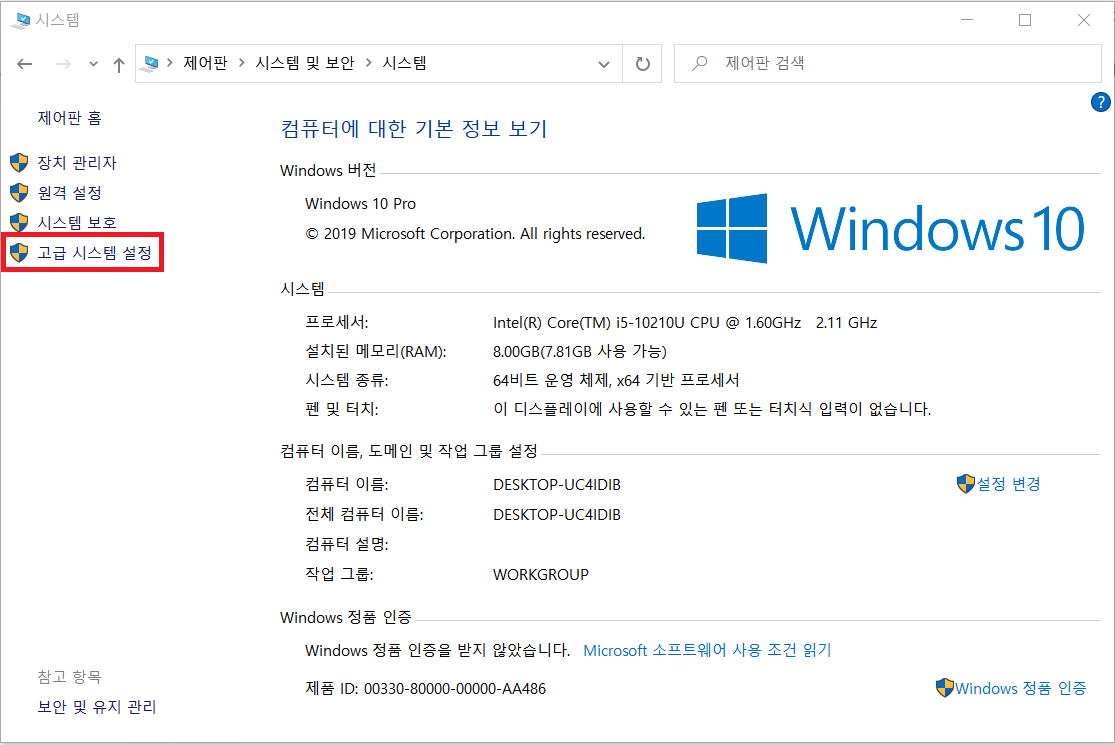
Task: Click the shield icon next to 설정 변경
Action: click(966, 484)
